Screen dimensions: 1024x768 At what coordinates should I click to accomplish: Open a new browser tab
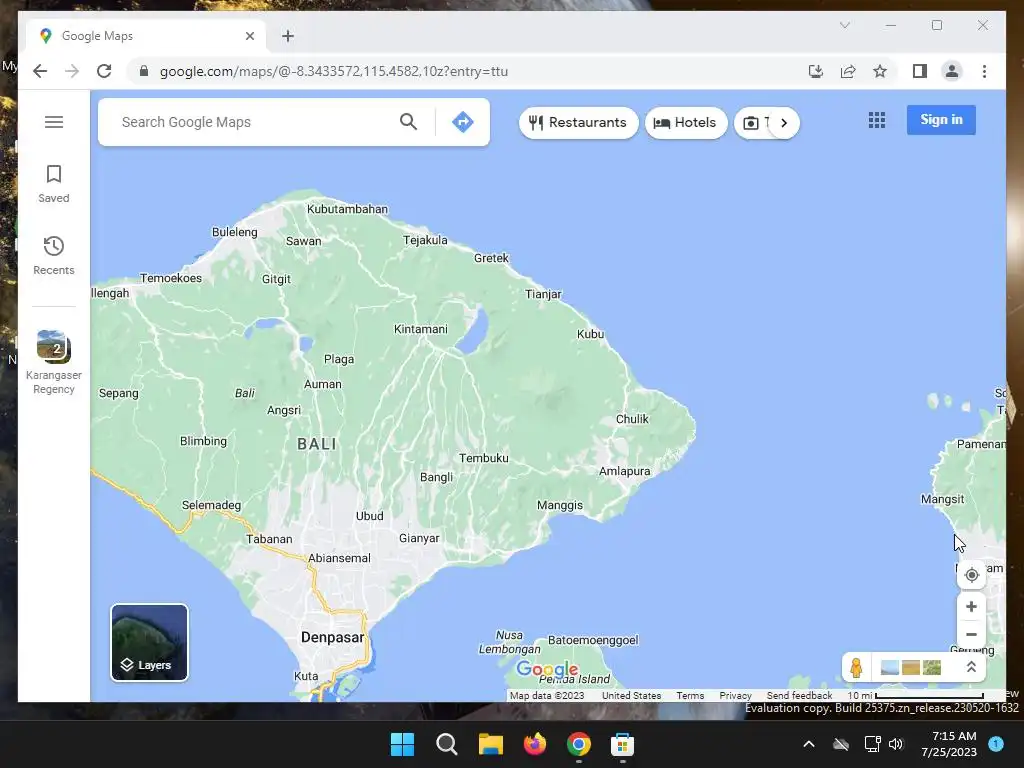[x=288, y=36]
